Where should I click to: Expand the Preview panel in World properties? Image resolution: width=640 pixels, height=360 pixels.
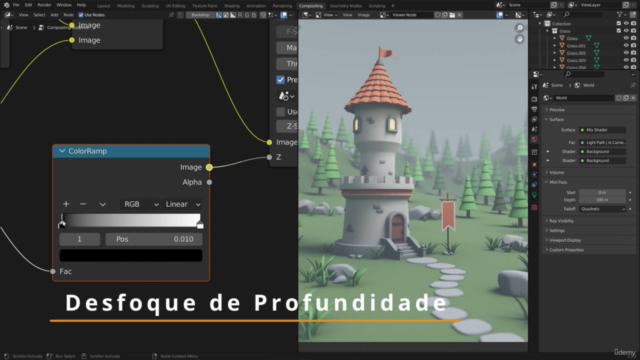(590, 110)
